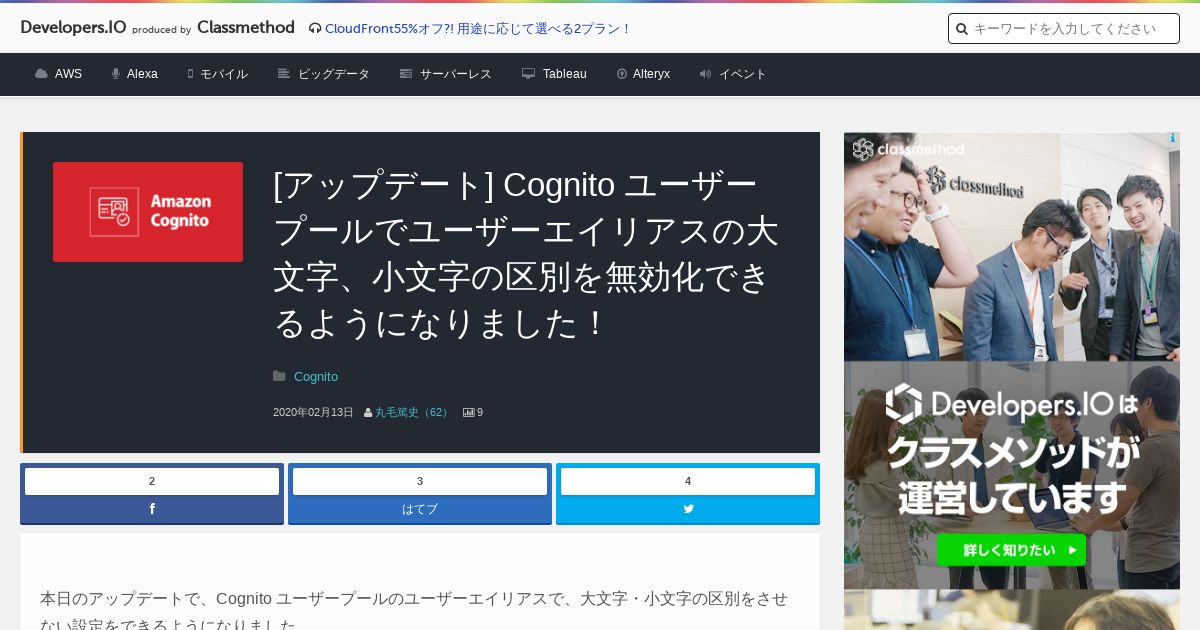Select the view count chart icon
Viewport: 1200px width, 630px height.
click(468, 412)
